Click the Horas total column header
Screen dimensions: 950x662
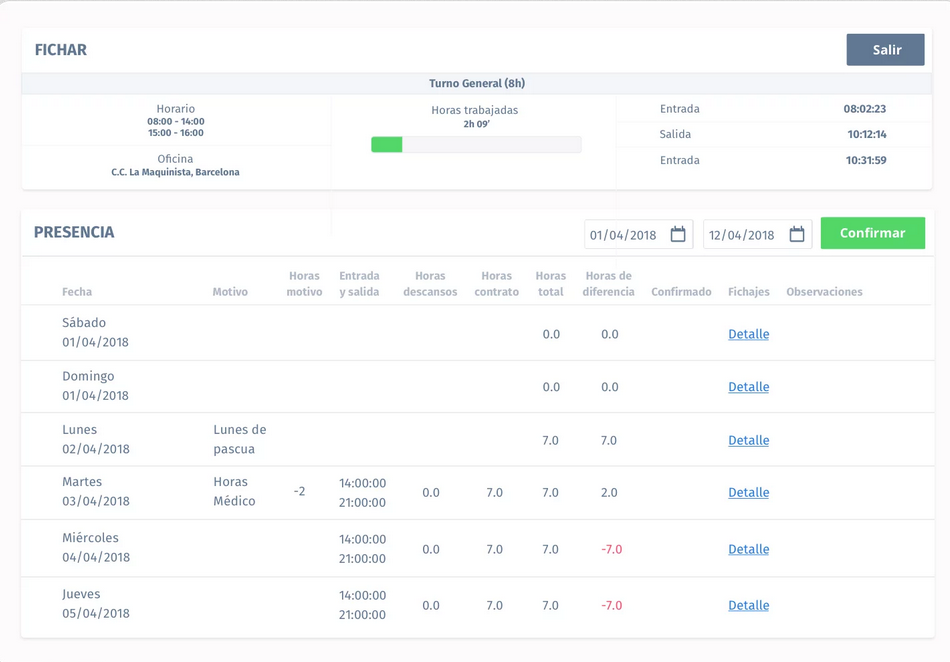point(550,284)
